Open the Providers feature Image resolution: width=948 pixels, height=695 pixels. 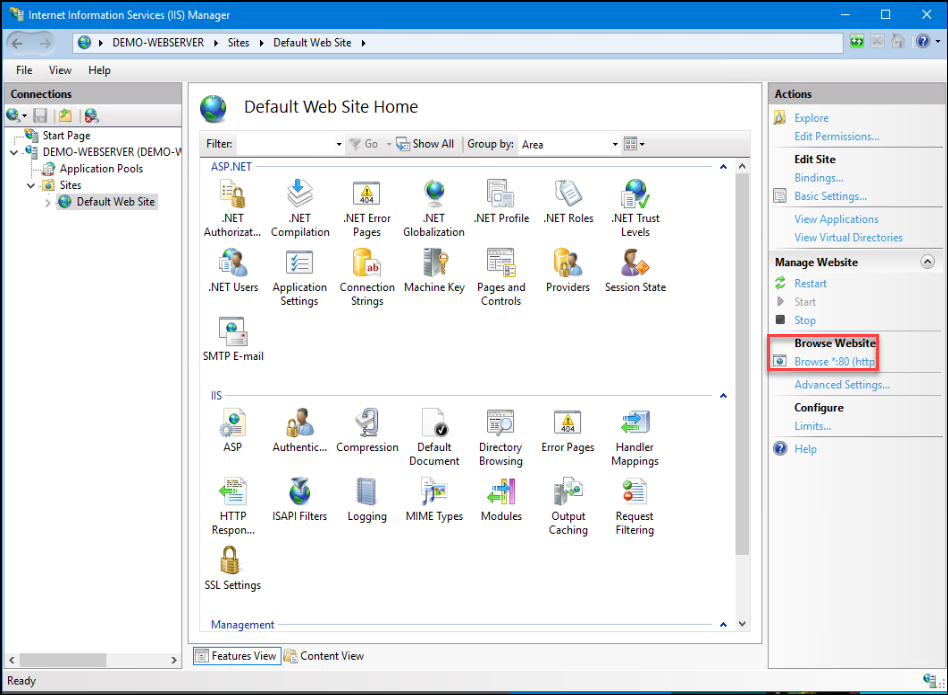tap(568, 271)
